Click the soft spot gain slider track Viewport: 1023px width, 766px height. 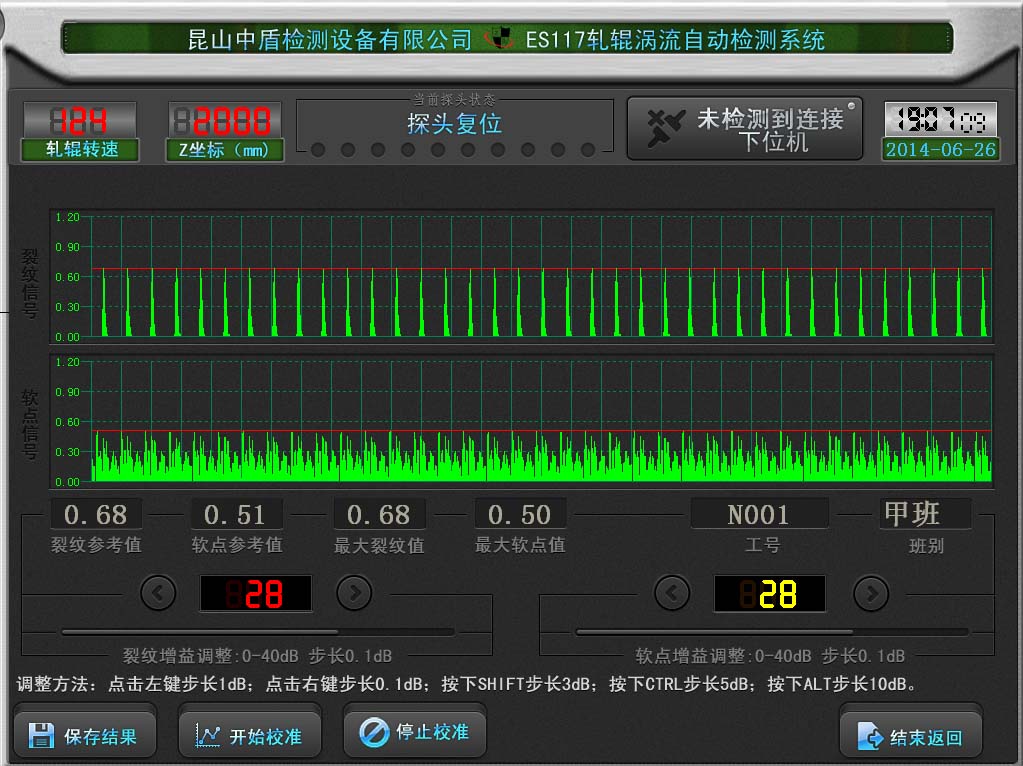coord(772,632)
